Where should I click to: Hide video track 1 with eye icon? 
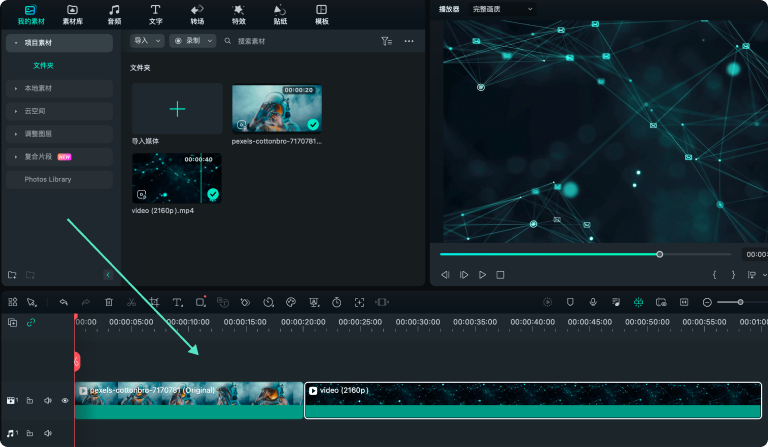[x=65, y=400]
